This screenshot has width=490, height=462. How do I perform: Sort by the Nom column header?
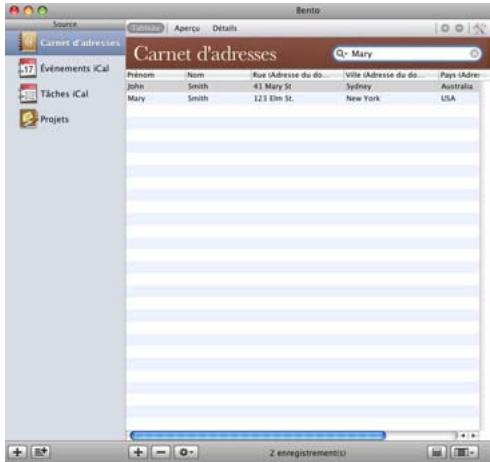click(218, 75)
